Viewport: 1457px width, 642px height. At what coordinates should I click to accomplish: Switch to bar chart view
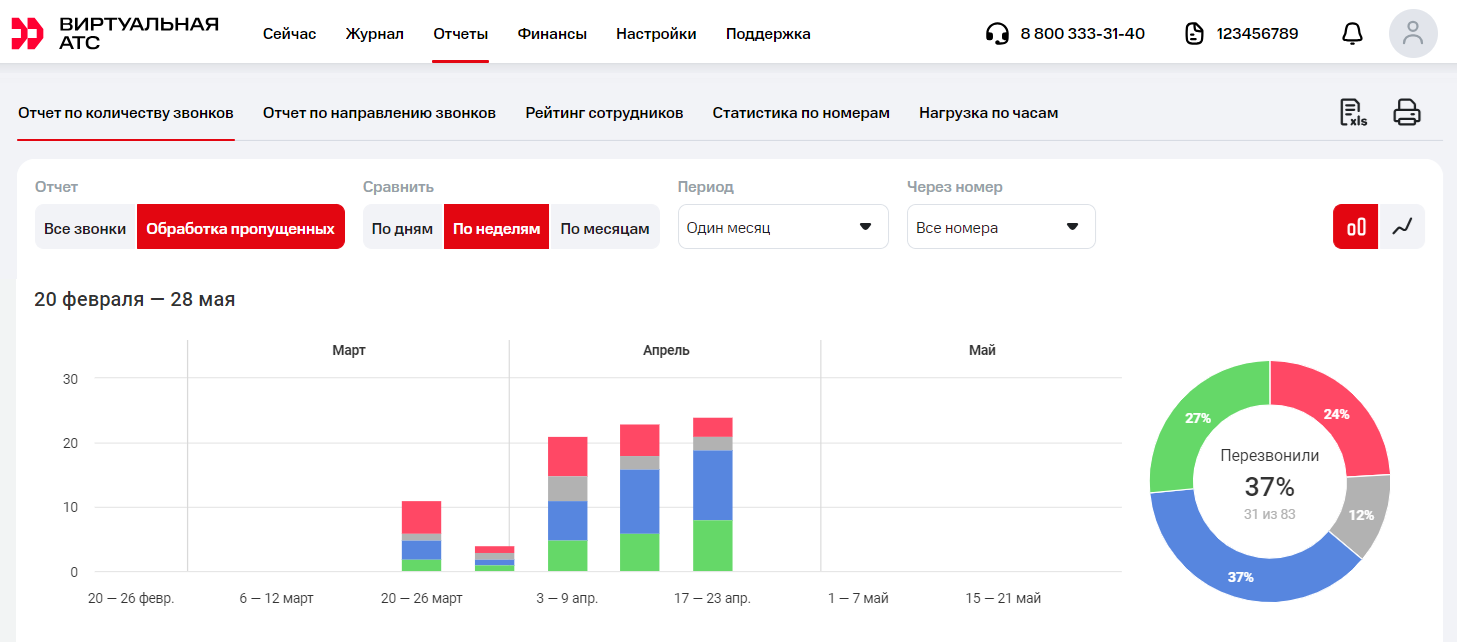(1355, 227)
